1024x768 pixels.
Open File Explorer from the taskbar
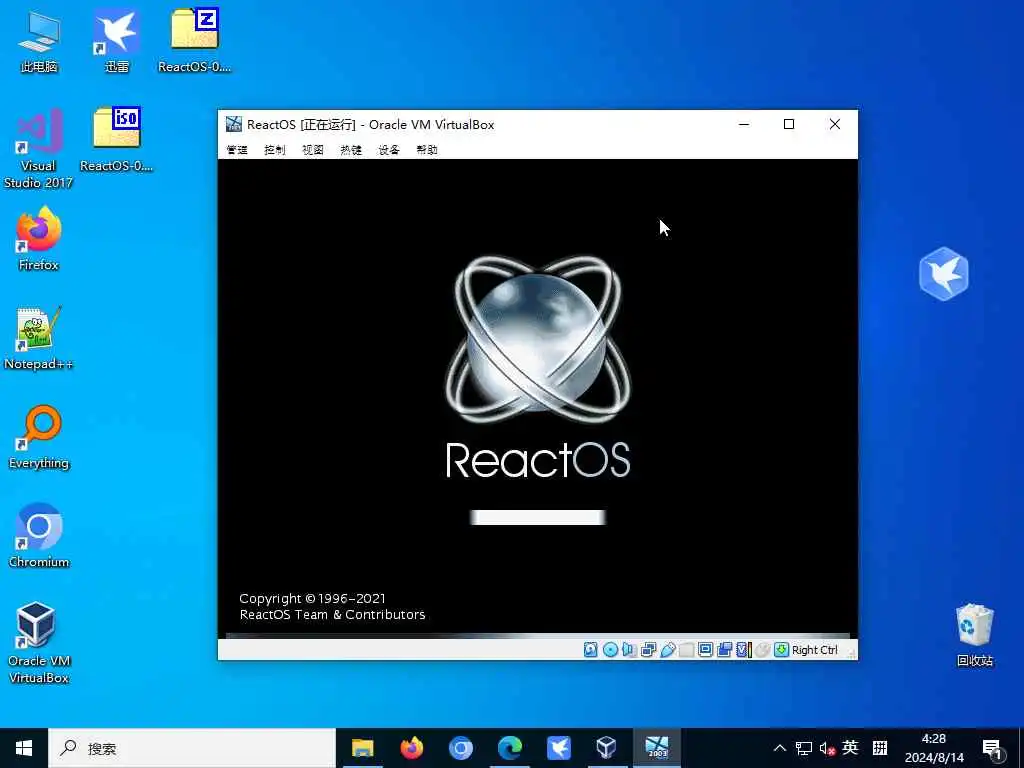[362, 748]
